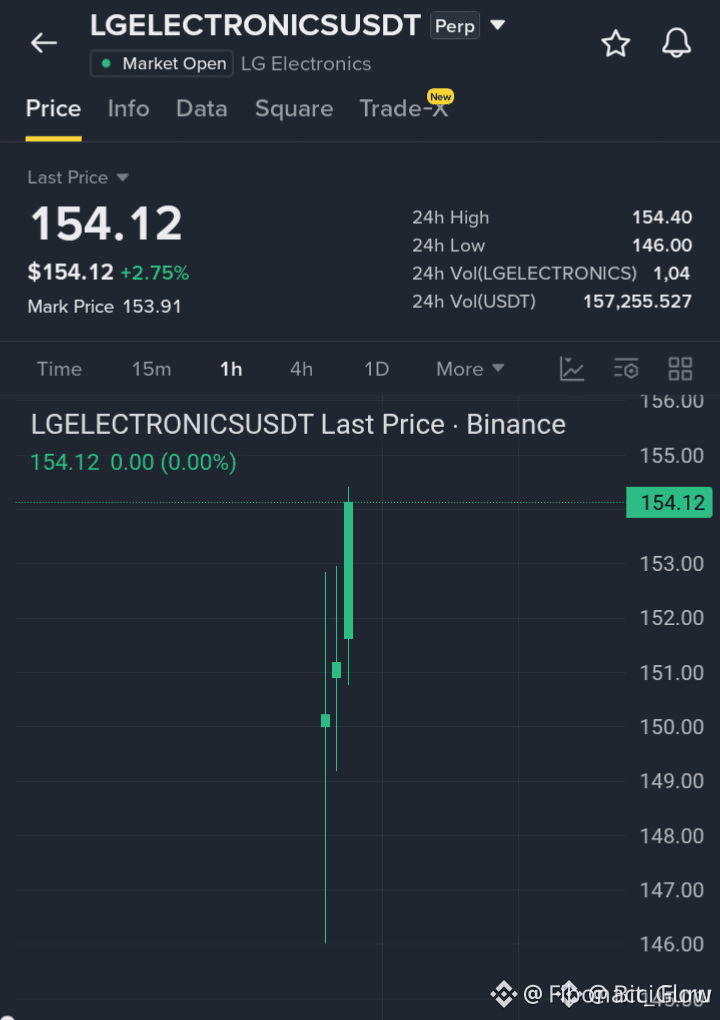Click the Perp label button

pos(455,26)
